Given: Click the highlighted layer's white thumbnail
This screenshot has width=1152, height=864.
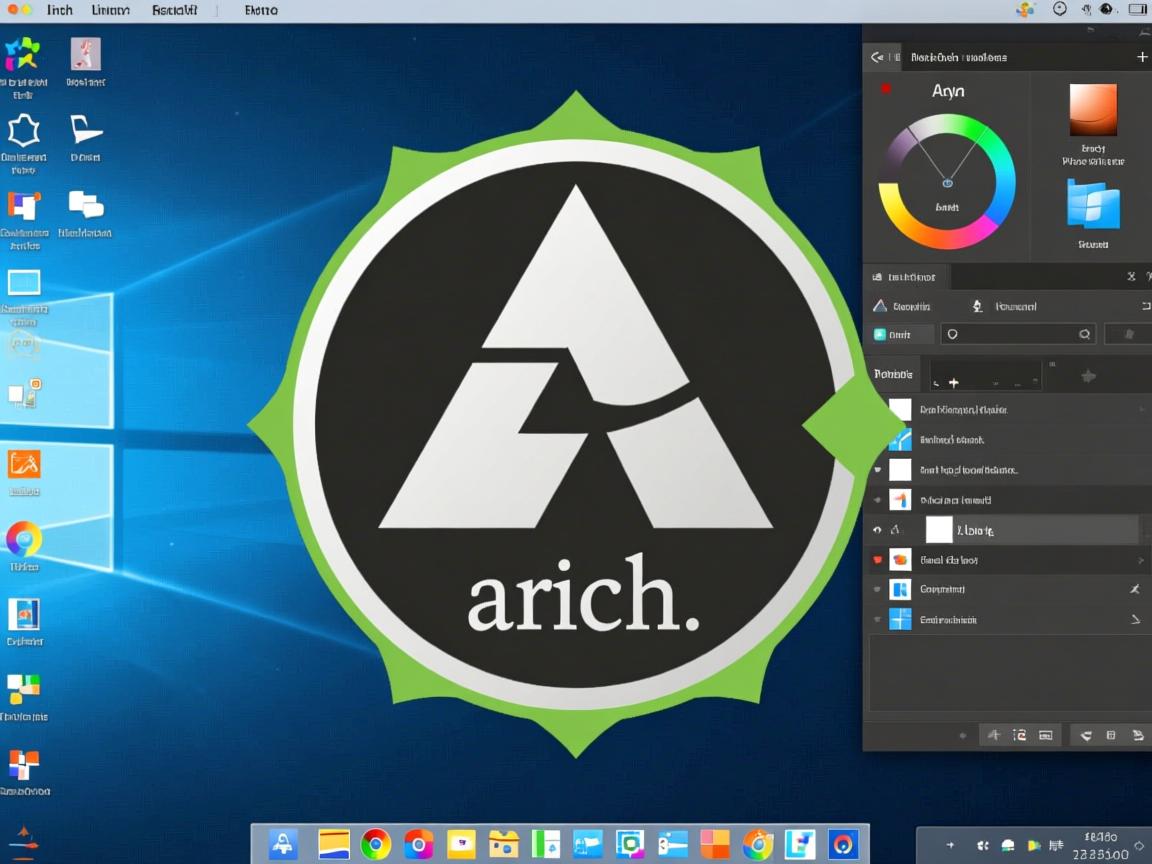Looking at the screenshot, I should coord(940,529).
